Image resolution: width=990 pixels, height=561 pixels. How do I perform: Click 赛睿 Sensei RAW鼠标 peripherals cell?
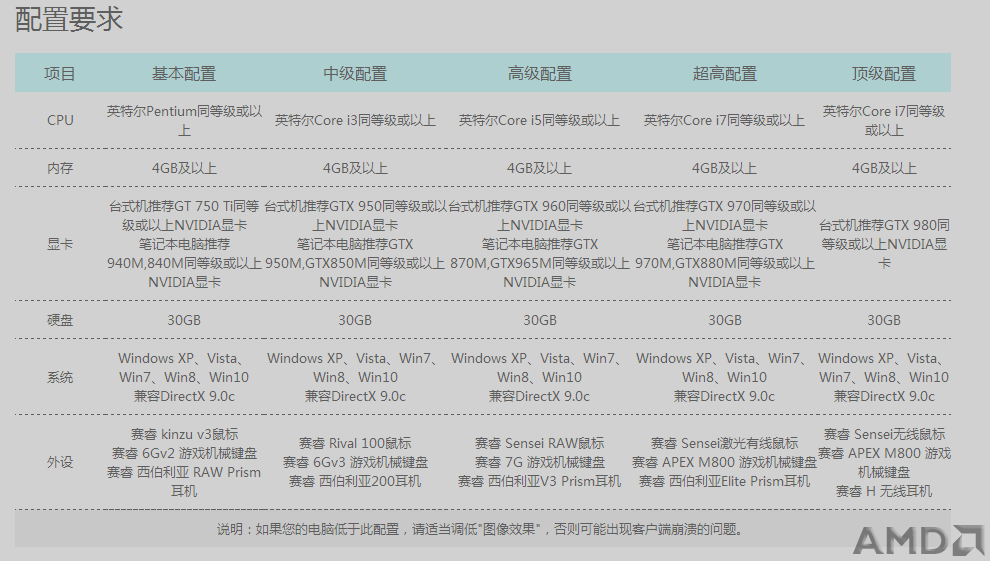(540, 462)
